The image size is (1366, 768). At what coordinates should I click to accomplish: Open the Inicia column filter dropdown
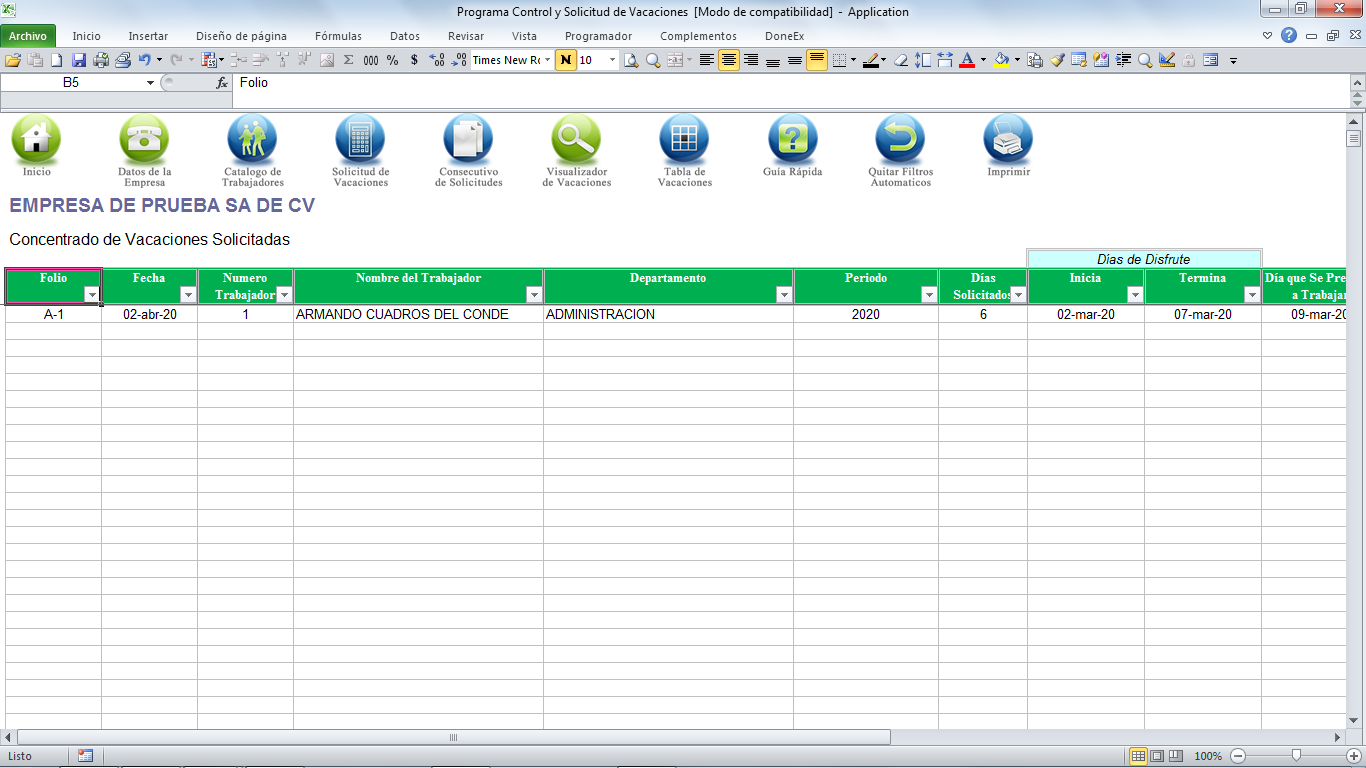(x=1135, y=295)
